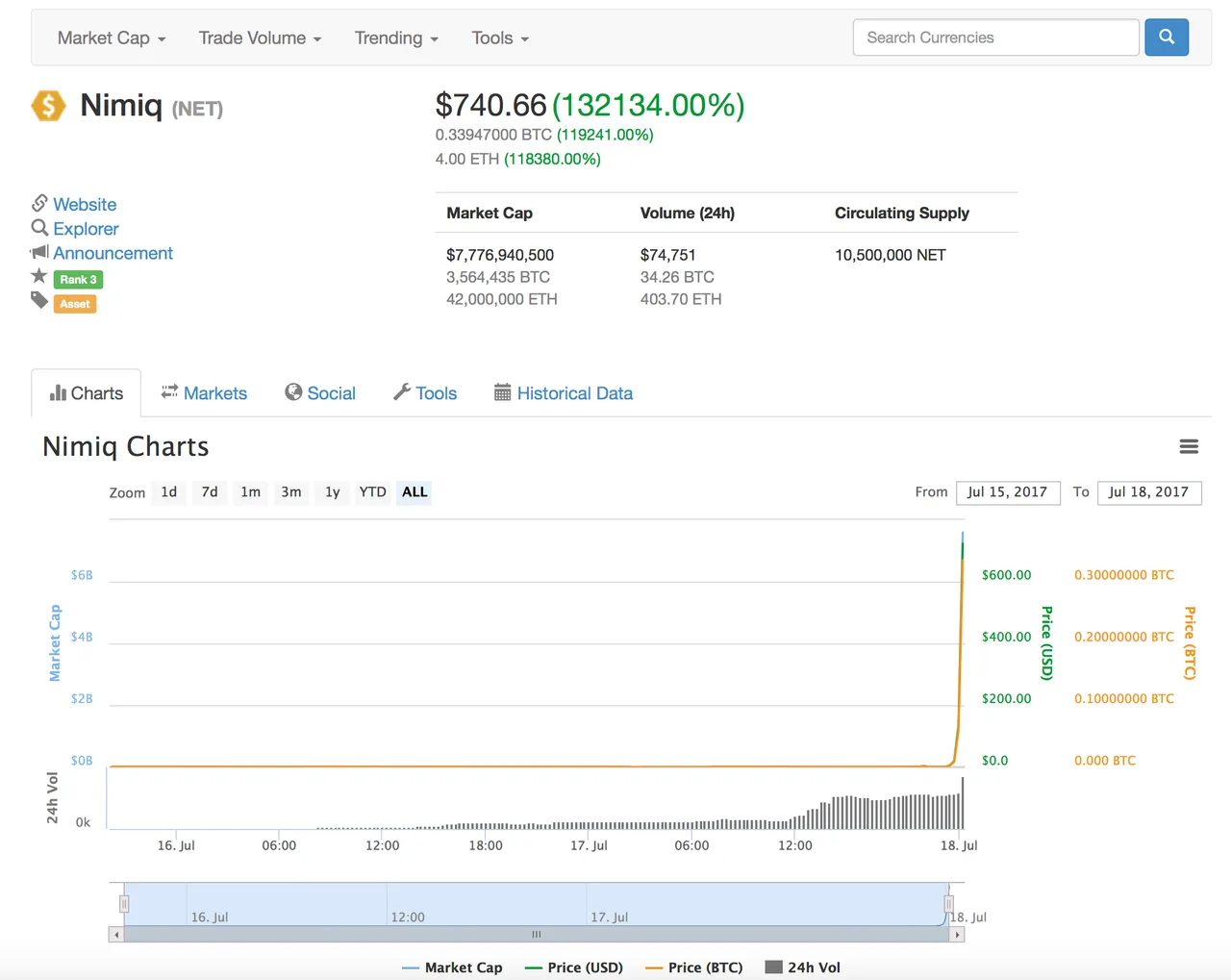Click the Announcement megaphone icon

[x=39, y=252]
